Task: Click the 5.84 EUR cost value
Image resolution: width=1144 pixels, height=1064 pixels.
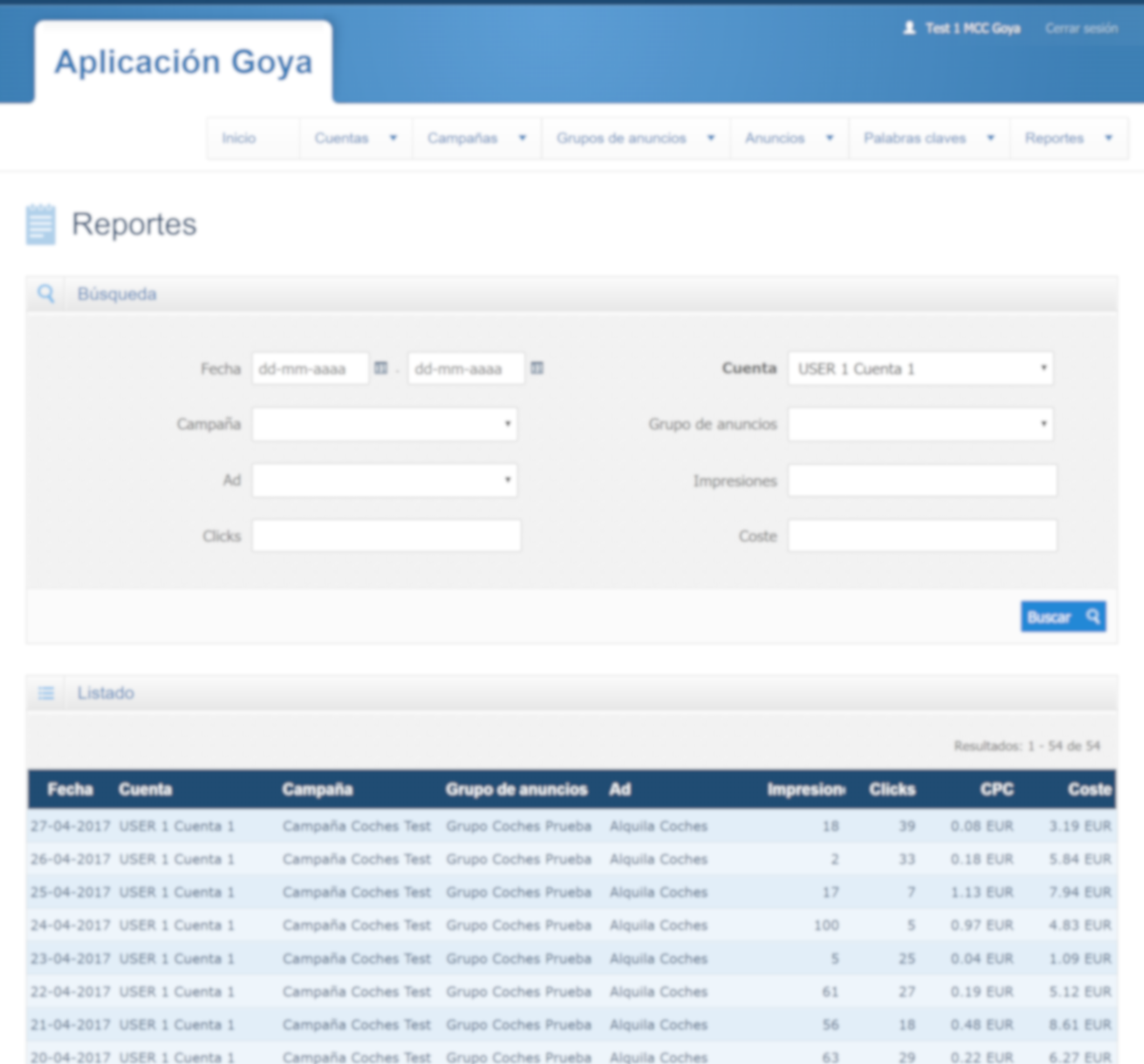Action: tap(1080, 859)
